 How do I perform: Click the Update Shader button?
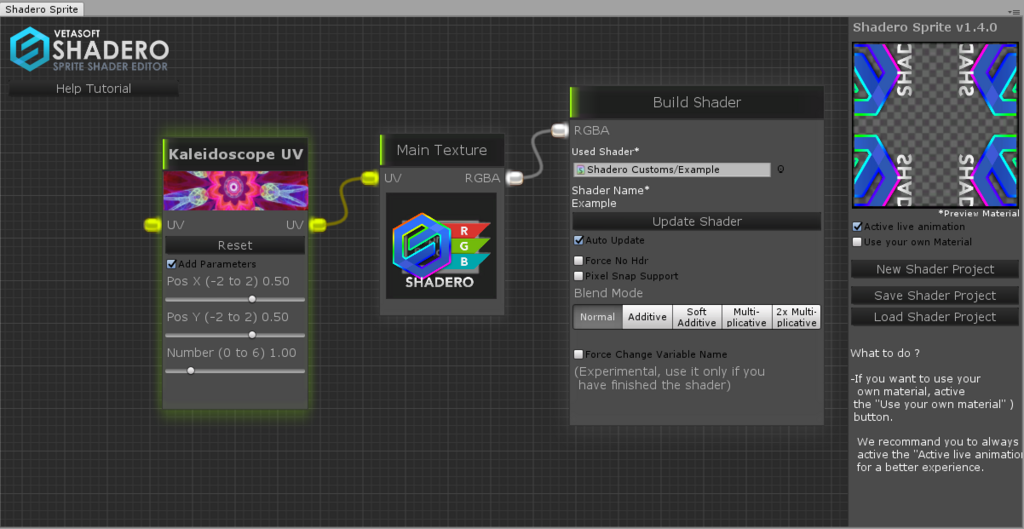(x=697, y=221)
